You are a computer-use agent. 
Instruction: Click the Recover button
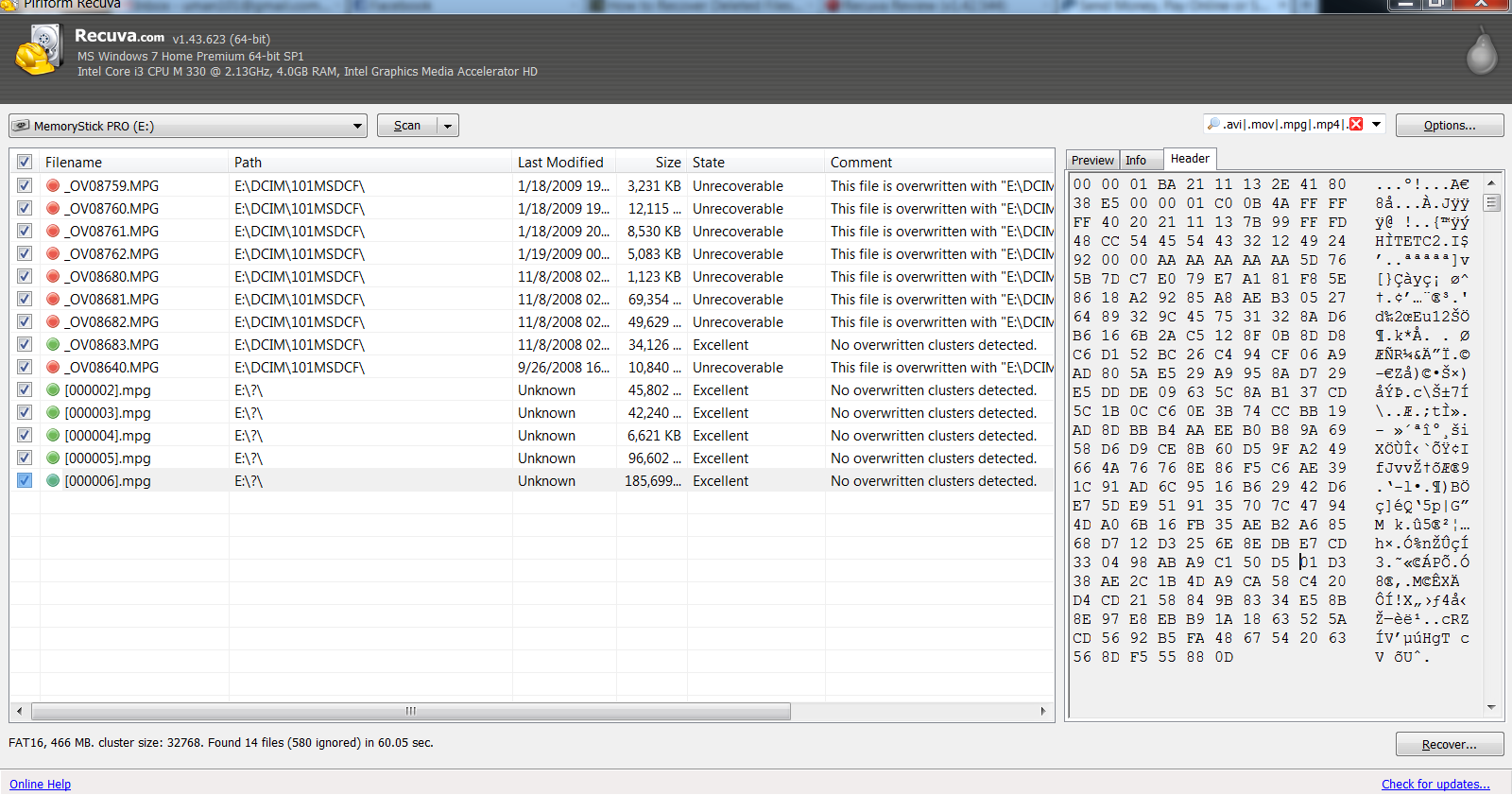click(1450, 745)
